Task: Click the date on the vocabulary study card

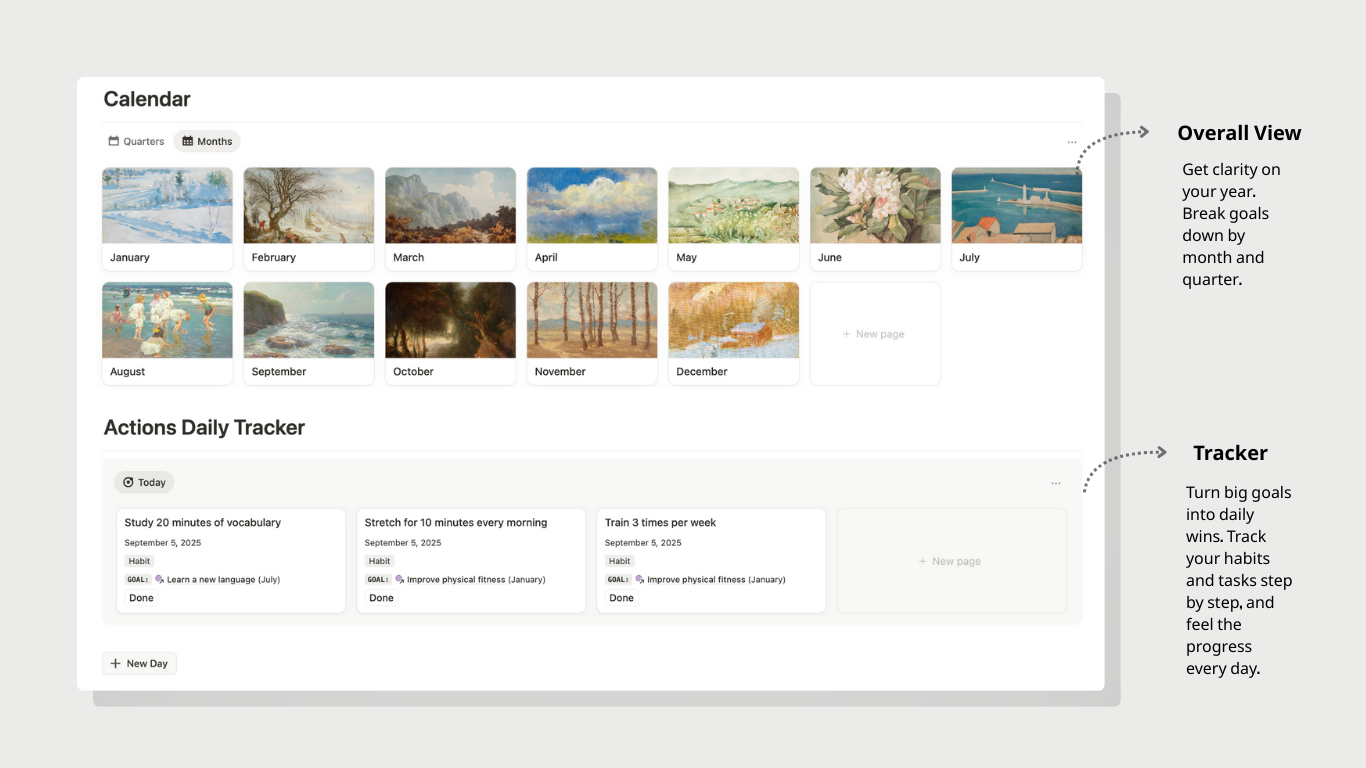Action: 163,543
